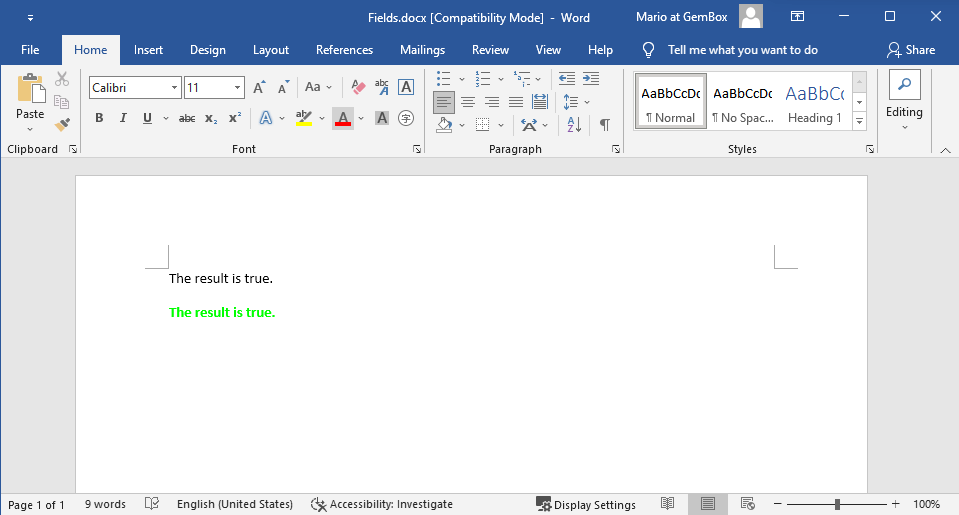
Task: Click the Show/Hide paragraph marks icon
Action: point(604,125)
